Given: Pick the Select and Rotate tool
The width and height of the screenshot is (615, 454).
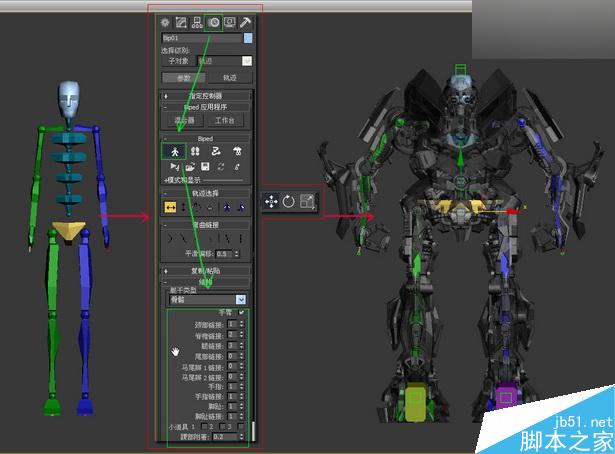Looking at the screenshot, I should pyautogui.click(x=288, y=201).
